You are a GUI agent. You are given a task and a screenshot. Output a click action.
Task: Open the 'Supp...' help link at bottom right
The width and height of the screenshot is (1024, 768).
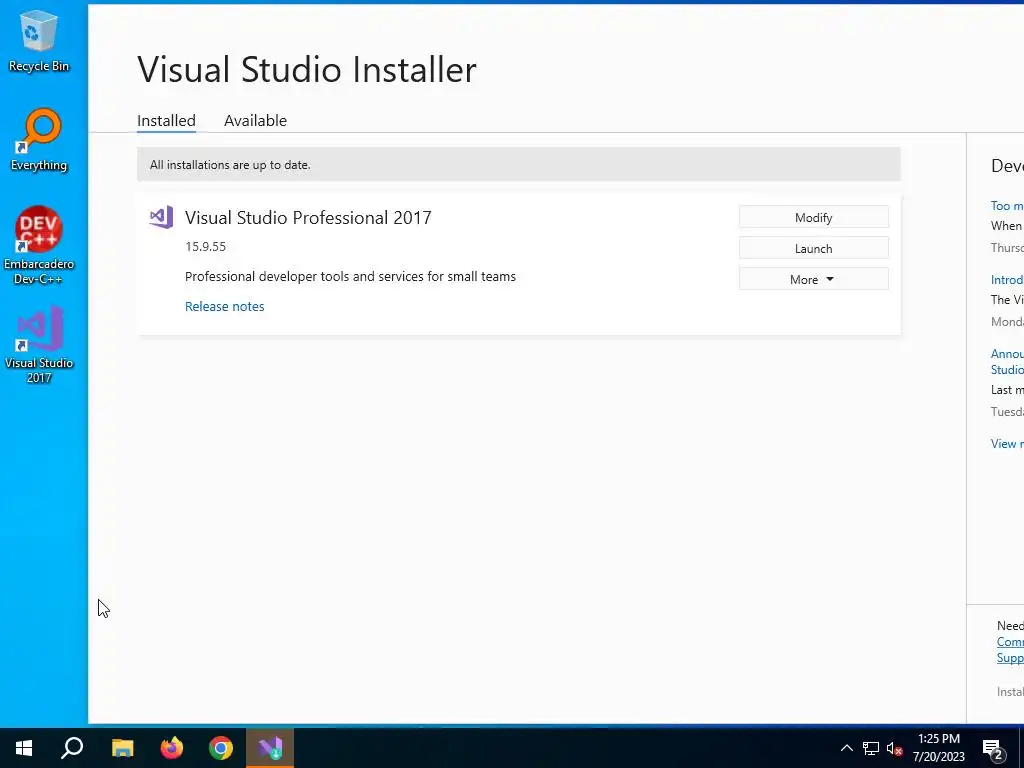[1010, 658]
